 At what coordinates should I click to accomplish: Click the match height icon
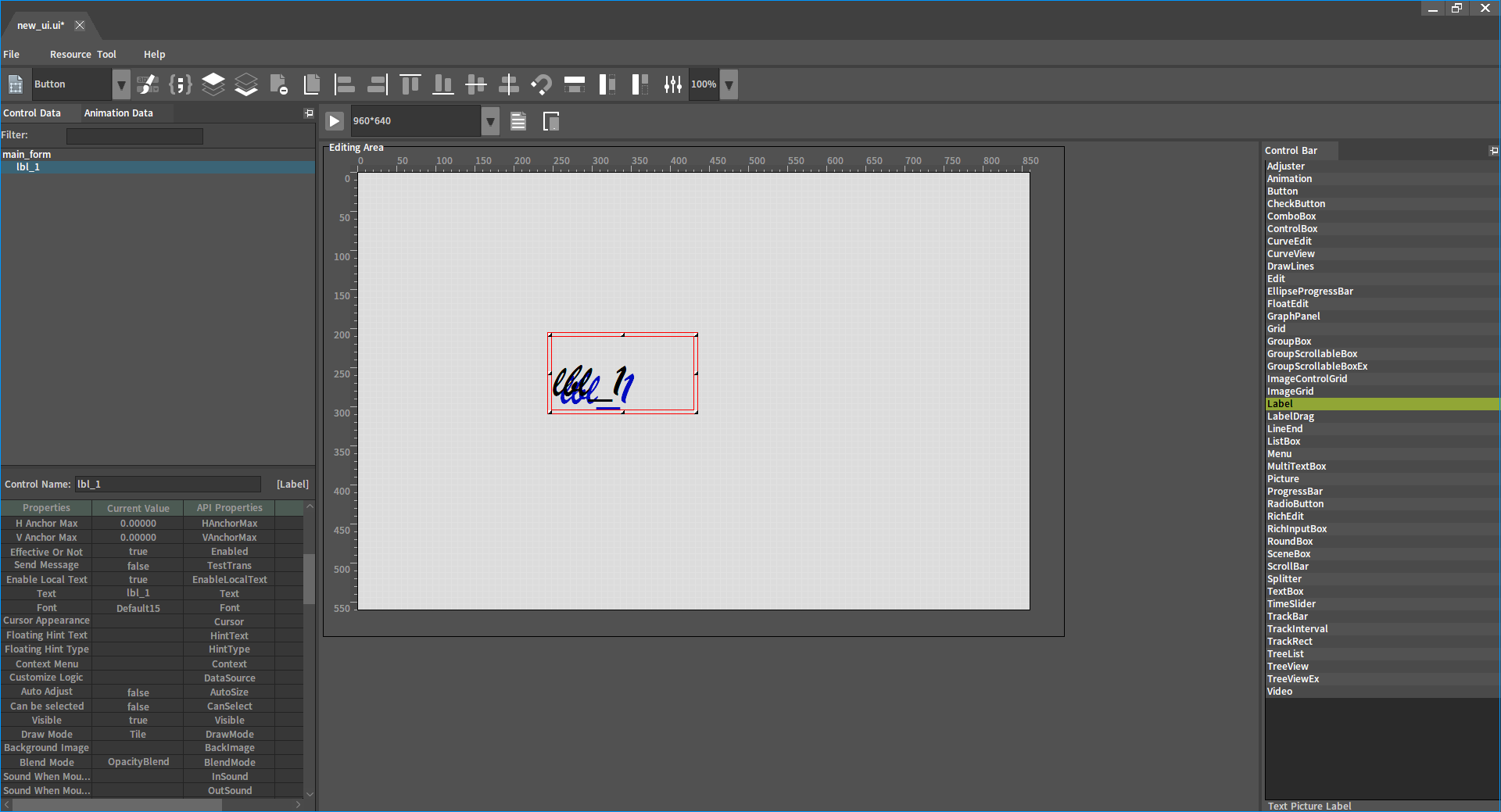coord(575,84)
